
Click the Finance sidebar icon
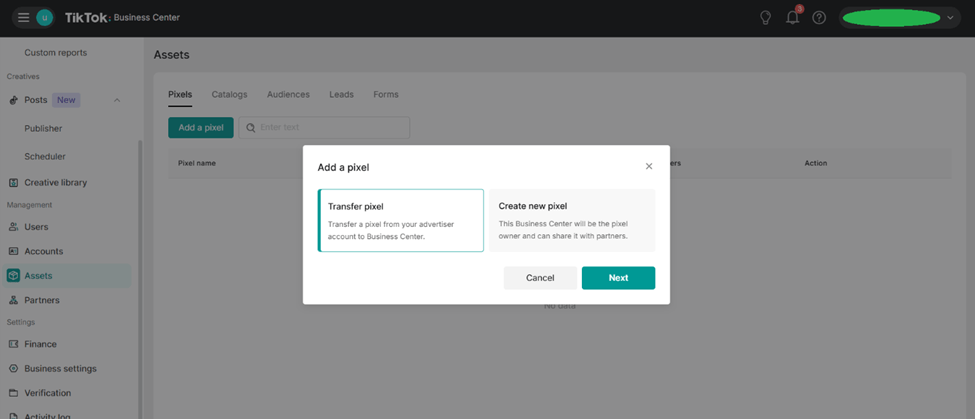pyautogui.click(x=14, y=344)
